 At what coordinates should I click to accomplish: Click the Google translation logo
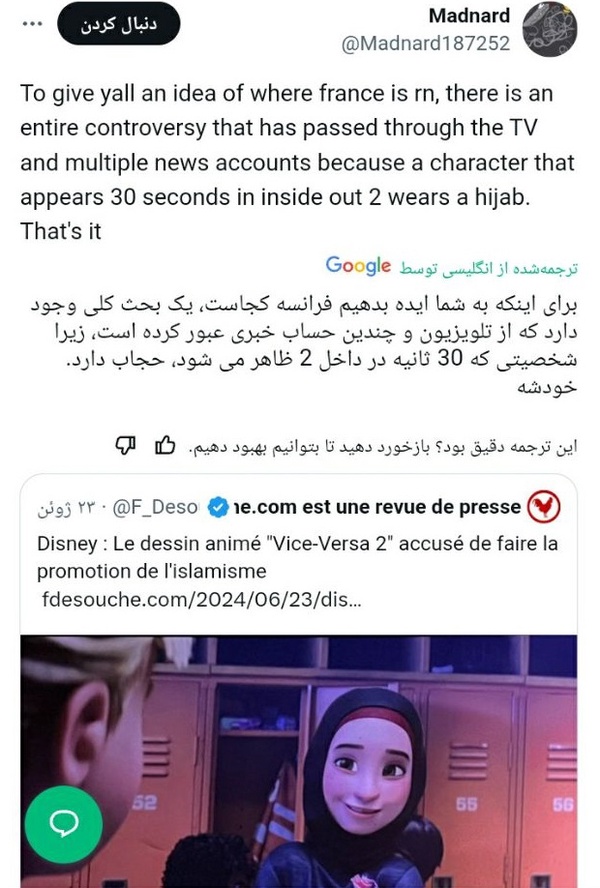pos(358,265)
